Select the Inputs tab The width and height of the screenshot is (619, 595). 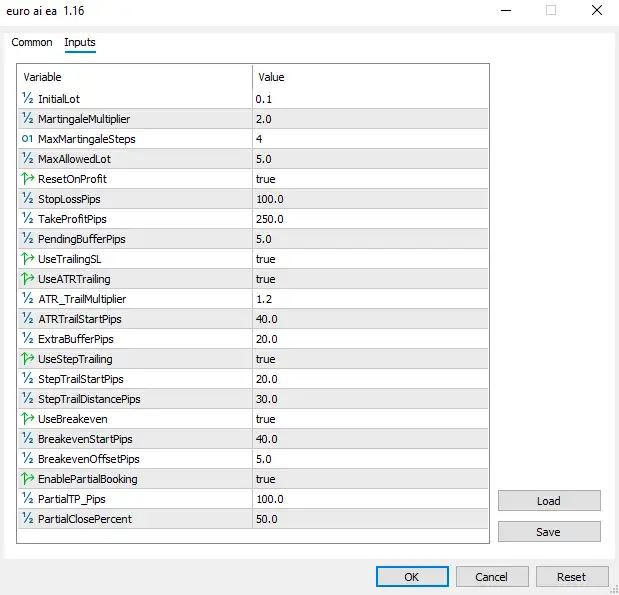pos(80,43)
